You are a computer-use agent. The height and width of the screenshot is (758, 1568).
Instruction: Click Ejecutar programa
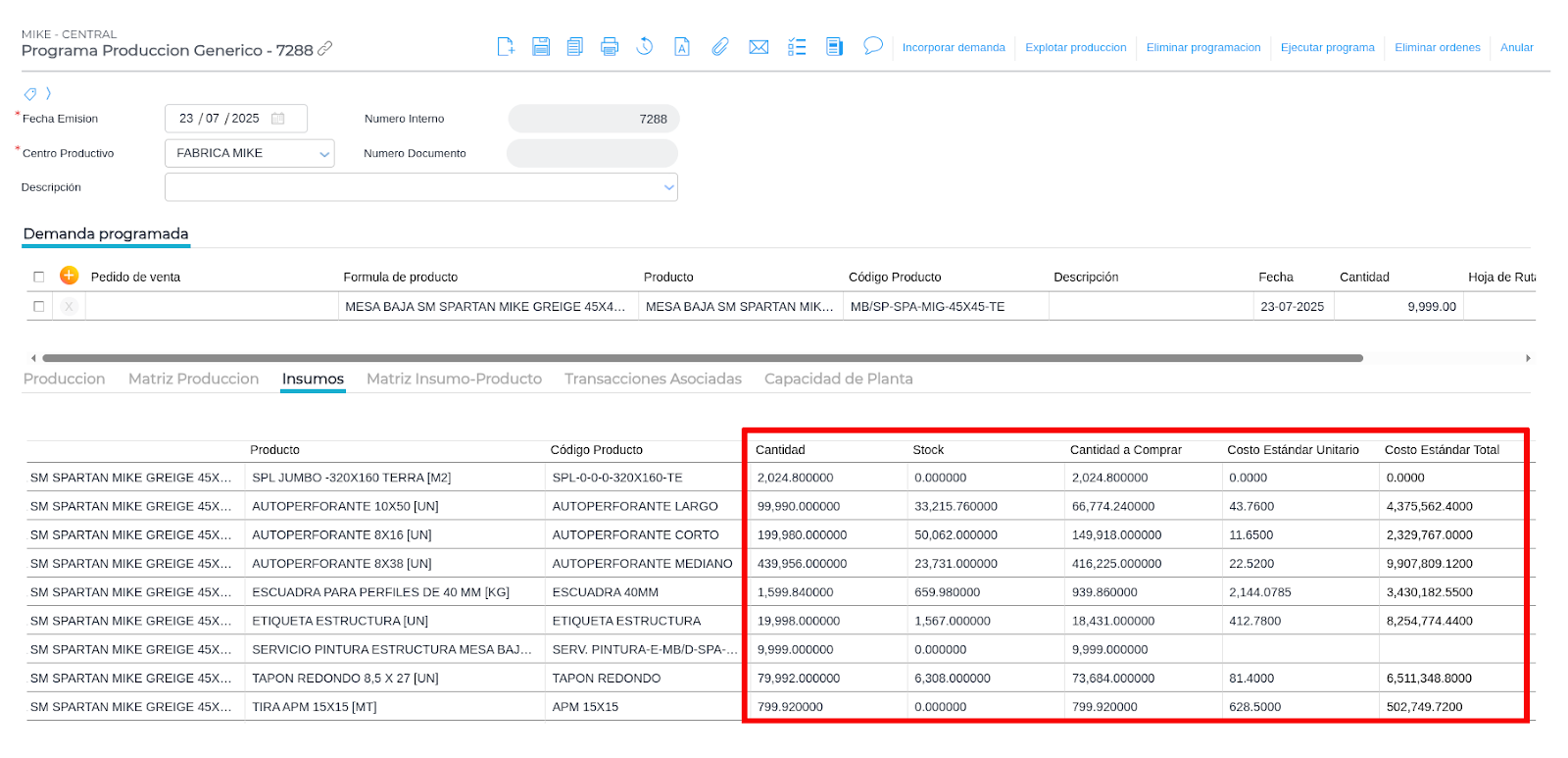click(1327, 47)
